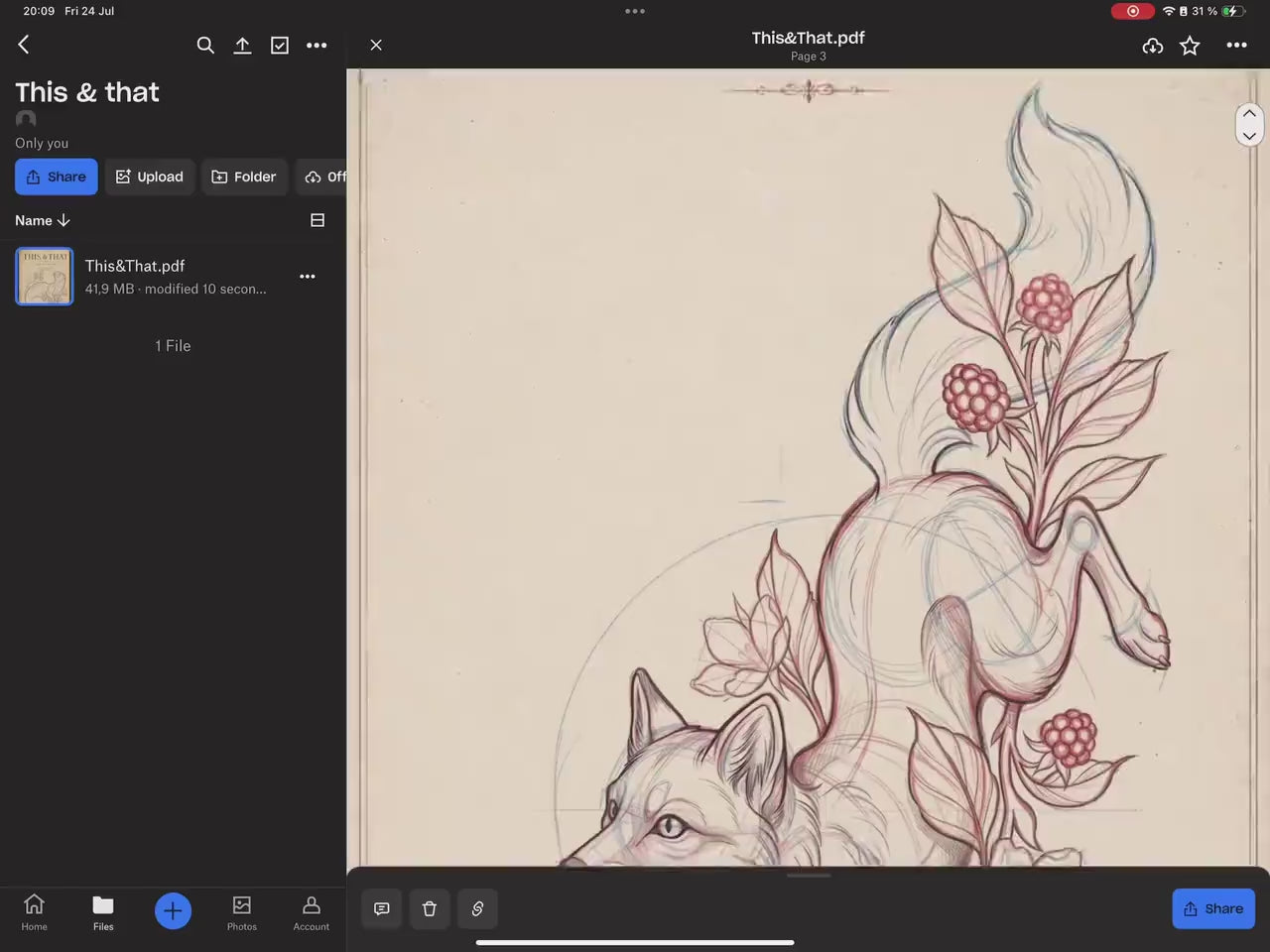Image resolution: width=1270 pixels, height=952 pixels.
Task: Enable multi-select with the checkmark icon
Action: (280, 46)
